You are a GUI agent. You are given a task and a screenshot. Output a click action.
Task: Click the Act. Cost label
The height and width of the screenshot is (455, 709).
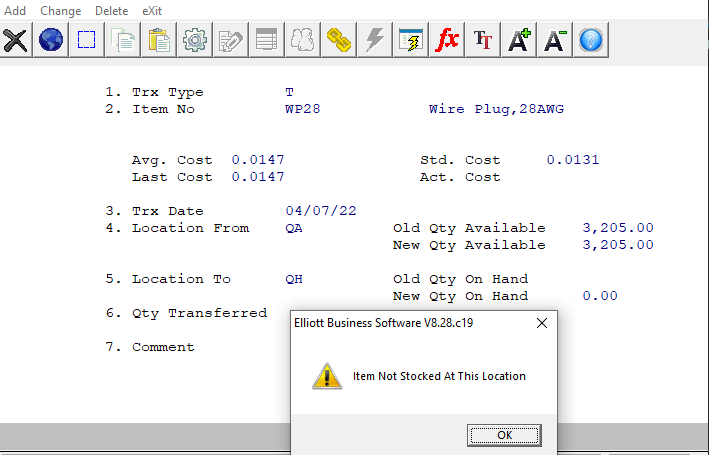click(x=460, y=177)
